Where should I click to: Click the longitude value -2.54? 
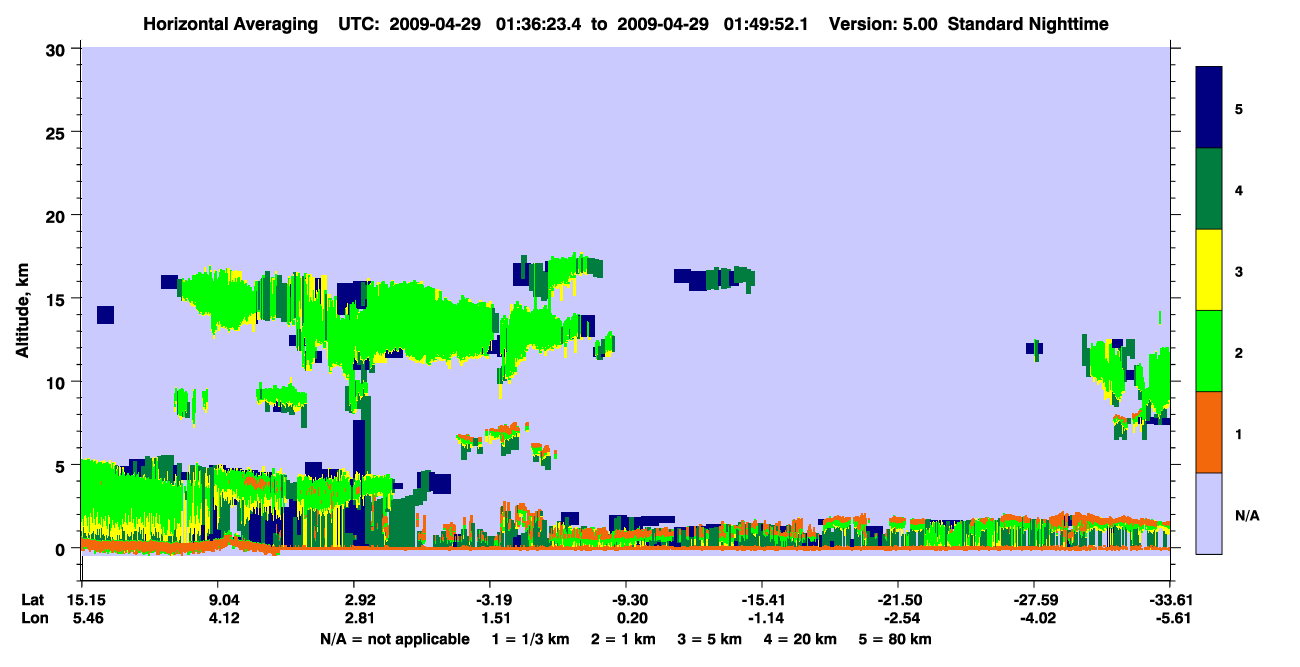(901, 619)
